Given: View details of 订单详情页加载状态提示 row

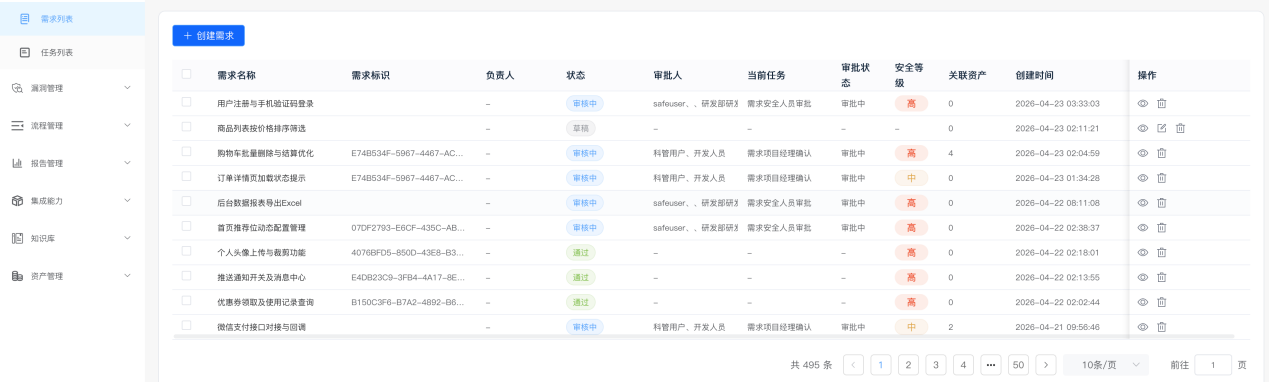Looking at the screenshot, I should pyautogui.click(x=1143, y=178).
